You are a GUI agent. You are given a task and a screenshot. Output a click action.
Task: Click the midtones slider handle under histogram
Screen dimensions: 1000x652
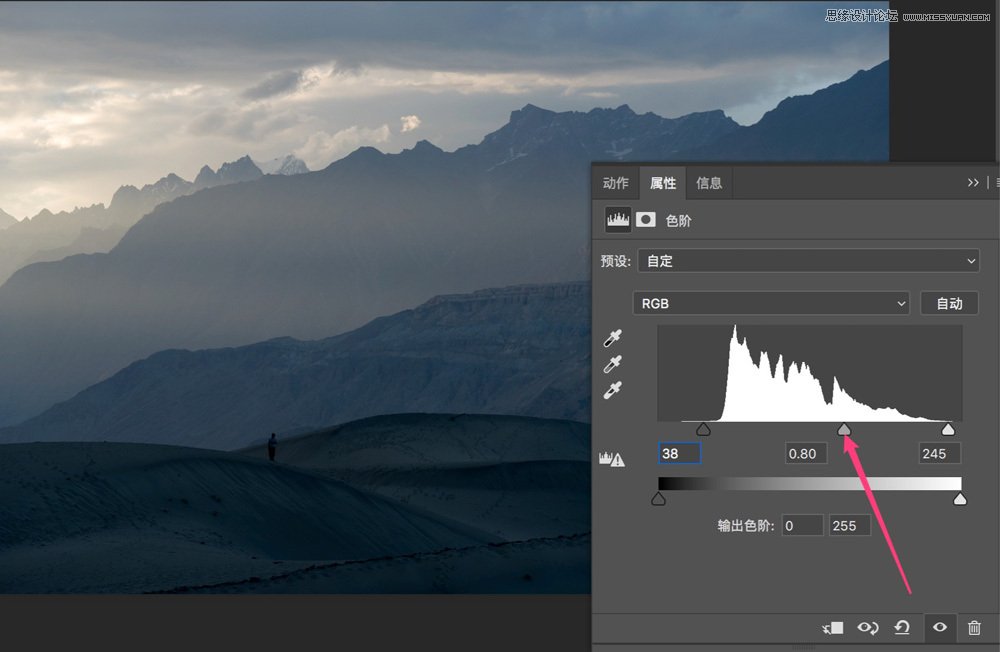pos(844,428)
